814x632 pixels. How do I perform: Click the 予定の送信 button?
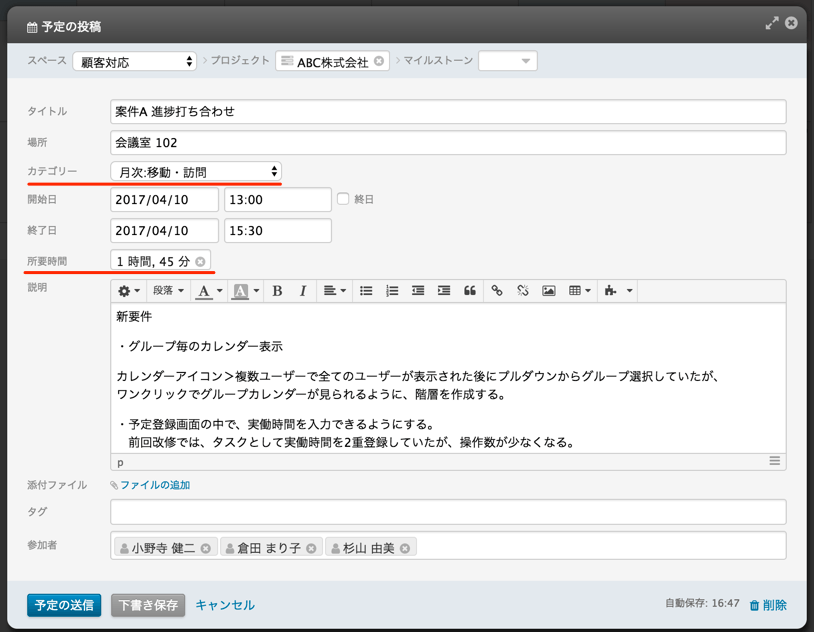pyautogui.click(x=64, y=605)
